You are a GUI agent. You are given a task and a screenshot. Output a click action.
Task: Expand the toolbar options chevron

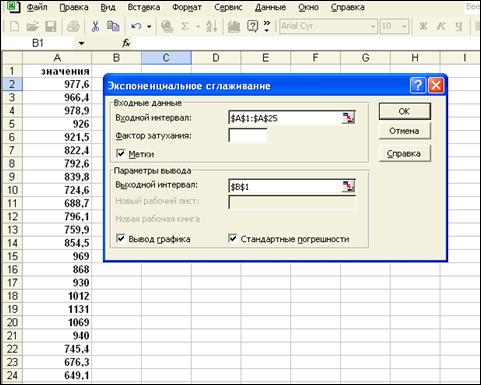(x=267, y=26)
